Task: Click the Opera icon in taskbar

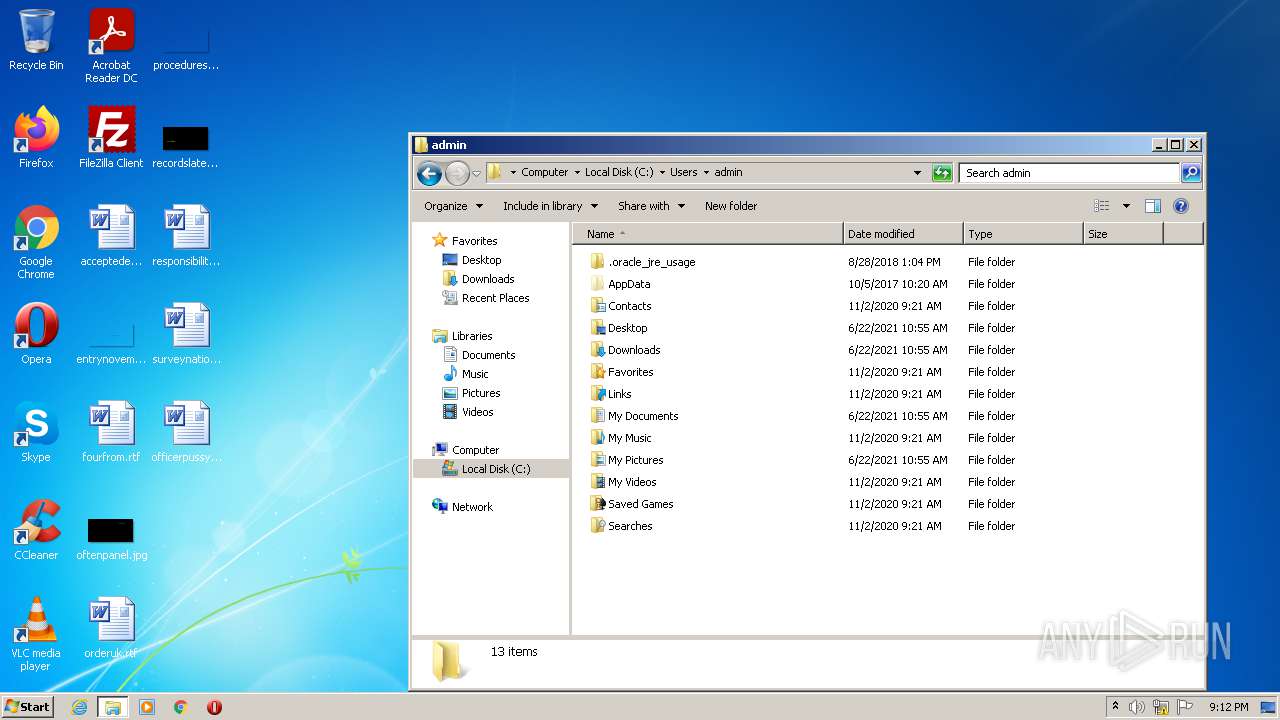Action: click(214, 707)
